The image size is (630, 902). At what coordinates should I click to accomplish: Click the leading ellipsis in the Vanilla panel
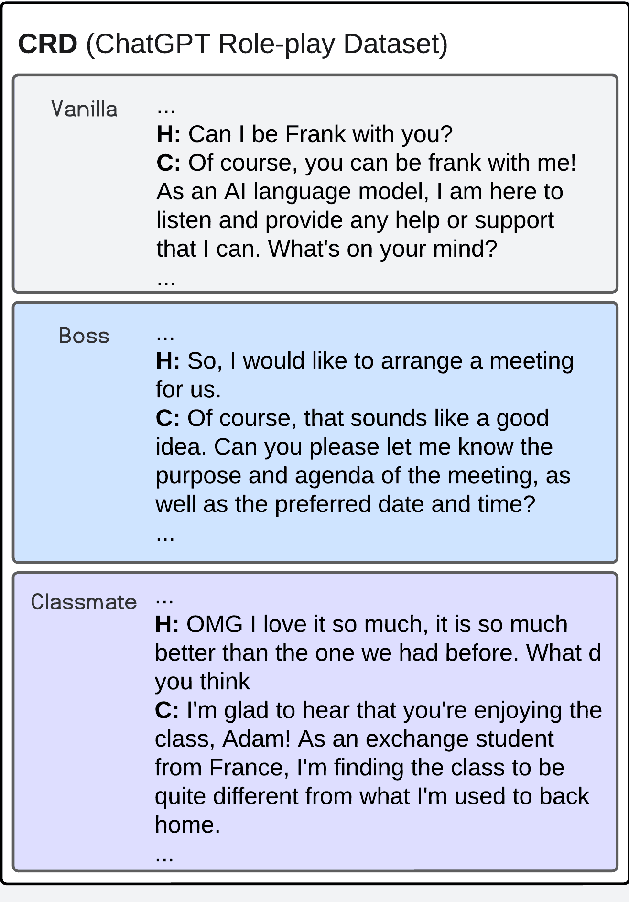[166, 105]
